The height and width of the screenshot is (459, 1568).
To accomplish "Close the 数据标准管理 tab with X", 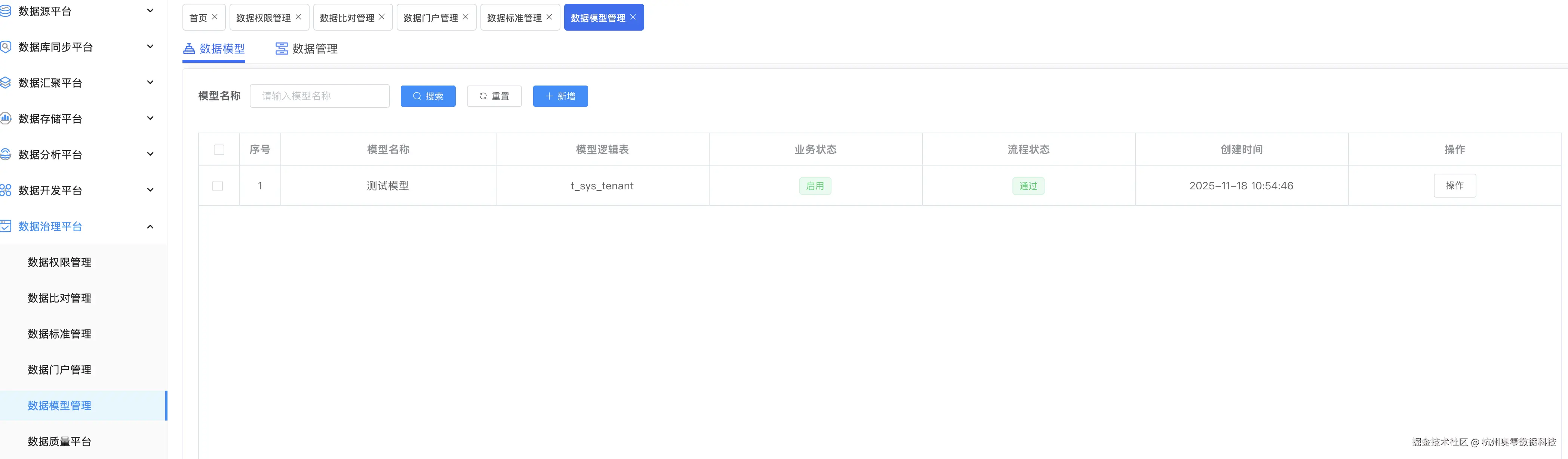I will coord(549,17).
